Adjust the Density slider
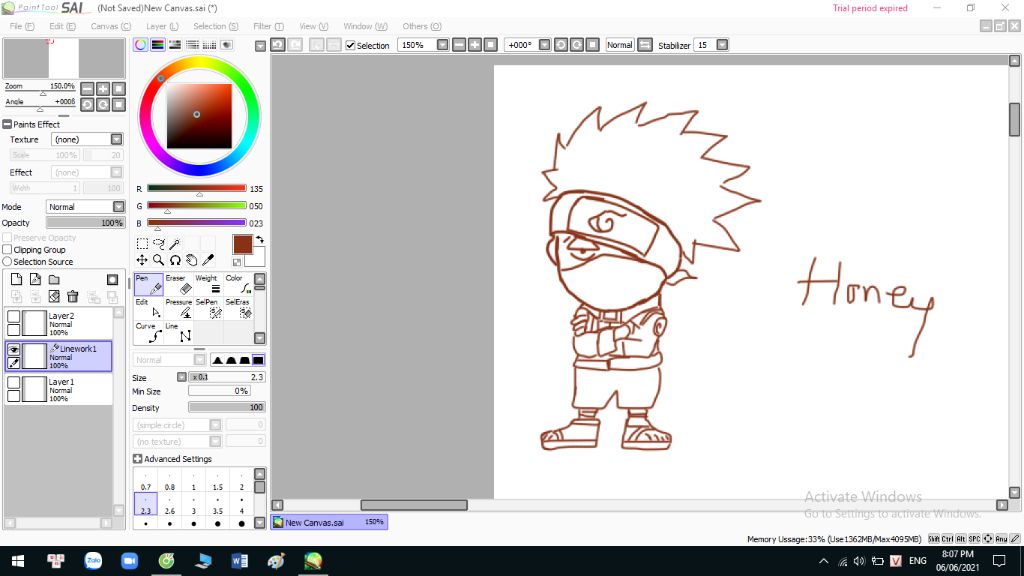 227,407
